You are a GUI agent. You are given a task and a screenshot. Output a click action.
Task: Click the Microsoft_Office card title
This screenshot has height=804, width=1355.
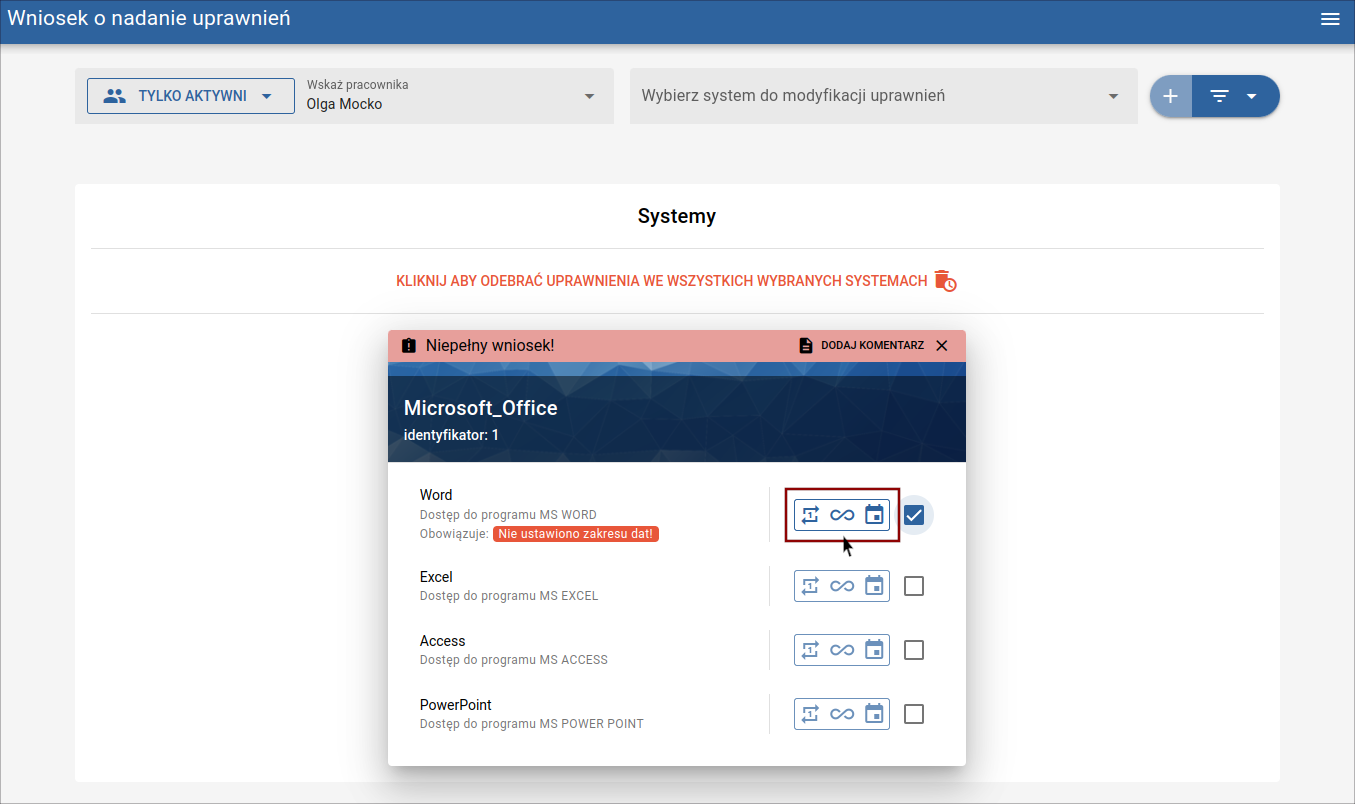481,408
